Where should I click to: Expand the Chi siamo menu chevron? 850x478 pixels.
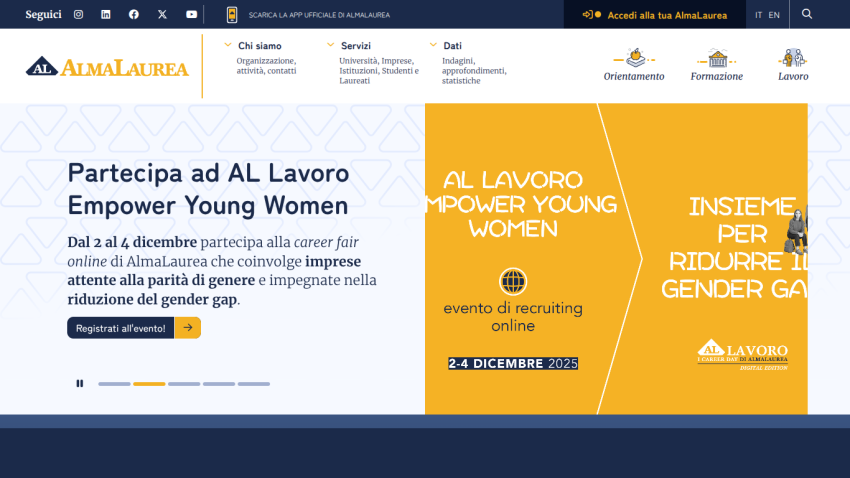pos(228,45)
